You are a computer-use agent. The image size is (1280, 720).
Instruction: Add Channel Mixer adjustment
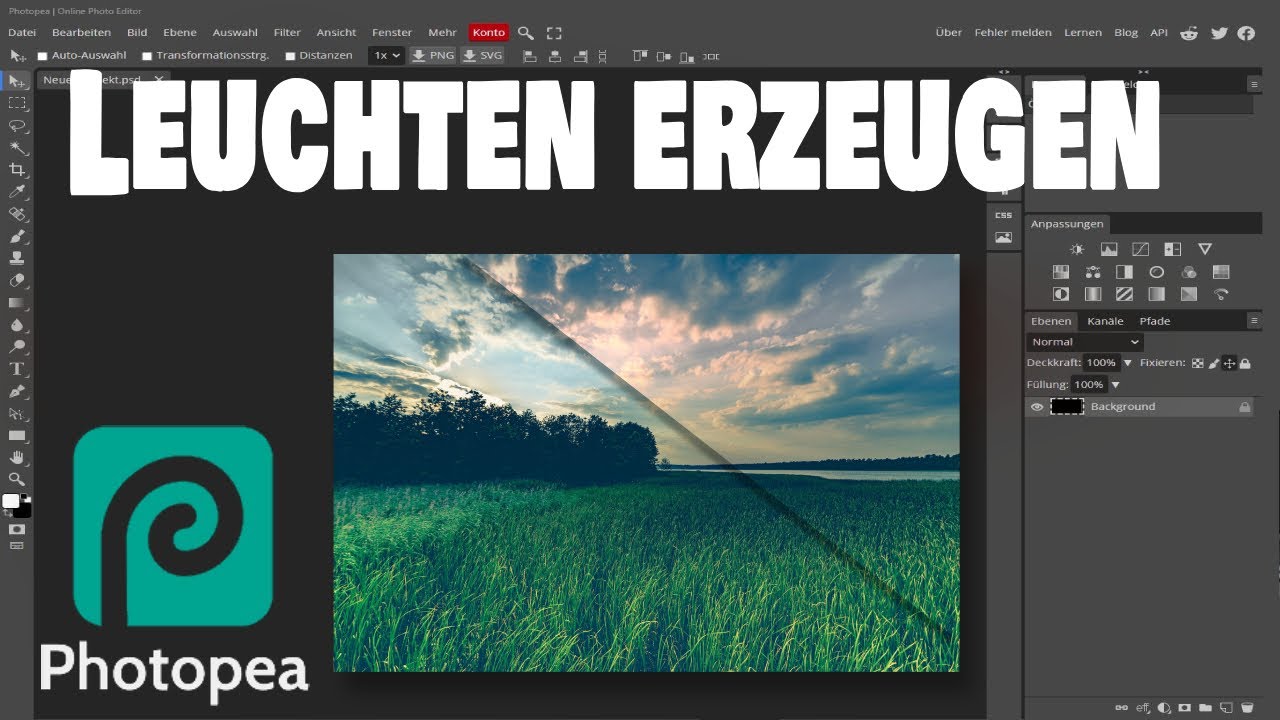(1189, 272)
